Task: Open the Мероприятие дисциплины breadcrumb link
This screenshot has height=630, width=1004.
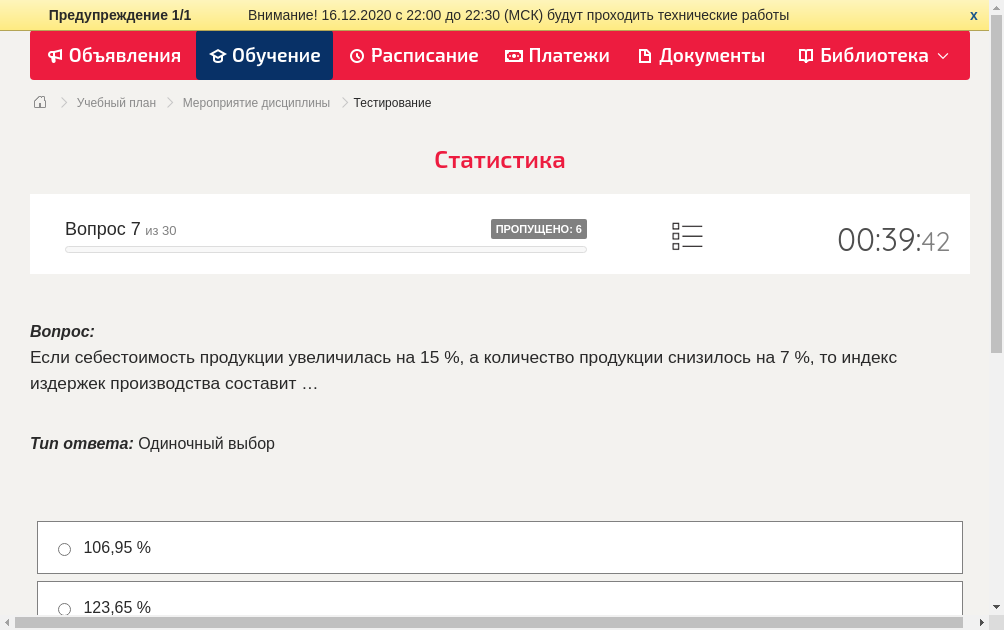Action: tap(255, 102)
